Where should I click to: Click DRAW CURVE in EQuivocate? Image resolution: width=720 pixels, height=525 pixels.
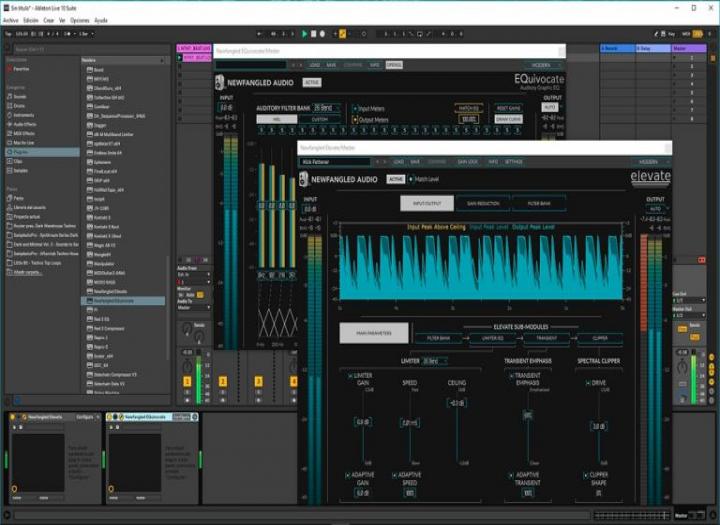(x=509, y=119)
